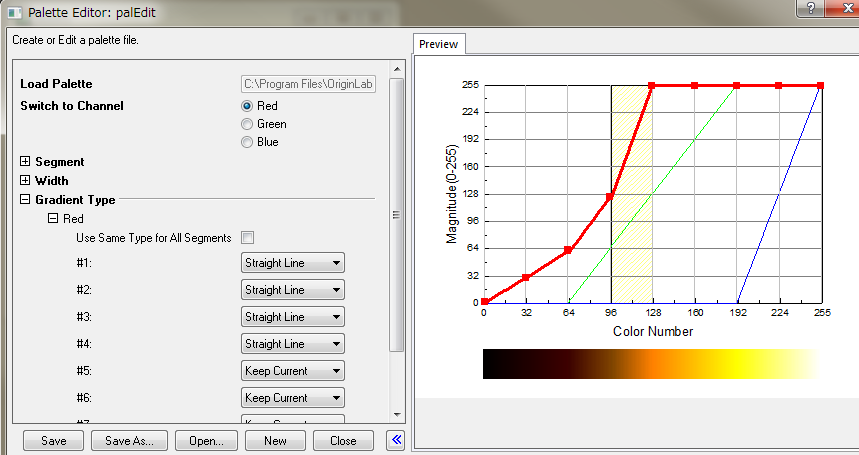859x455 pixels.
Task: Expand the Segment section
Action: tap(25, 162)
